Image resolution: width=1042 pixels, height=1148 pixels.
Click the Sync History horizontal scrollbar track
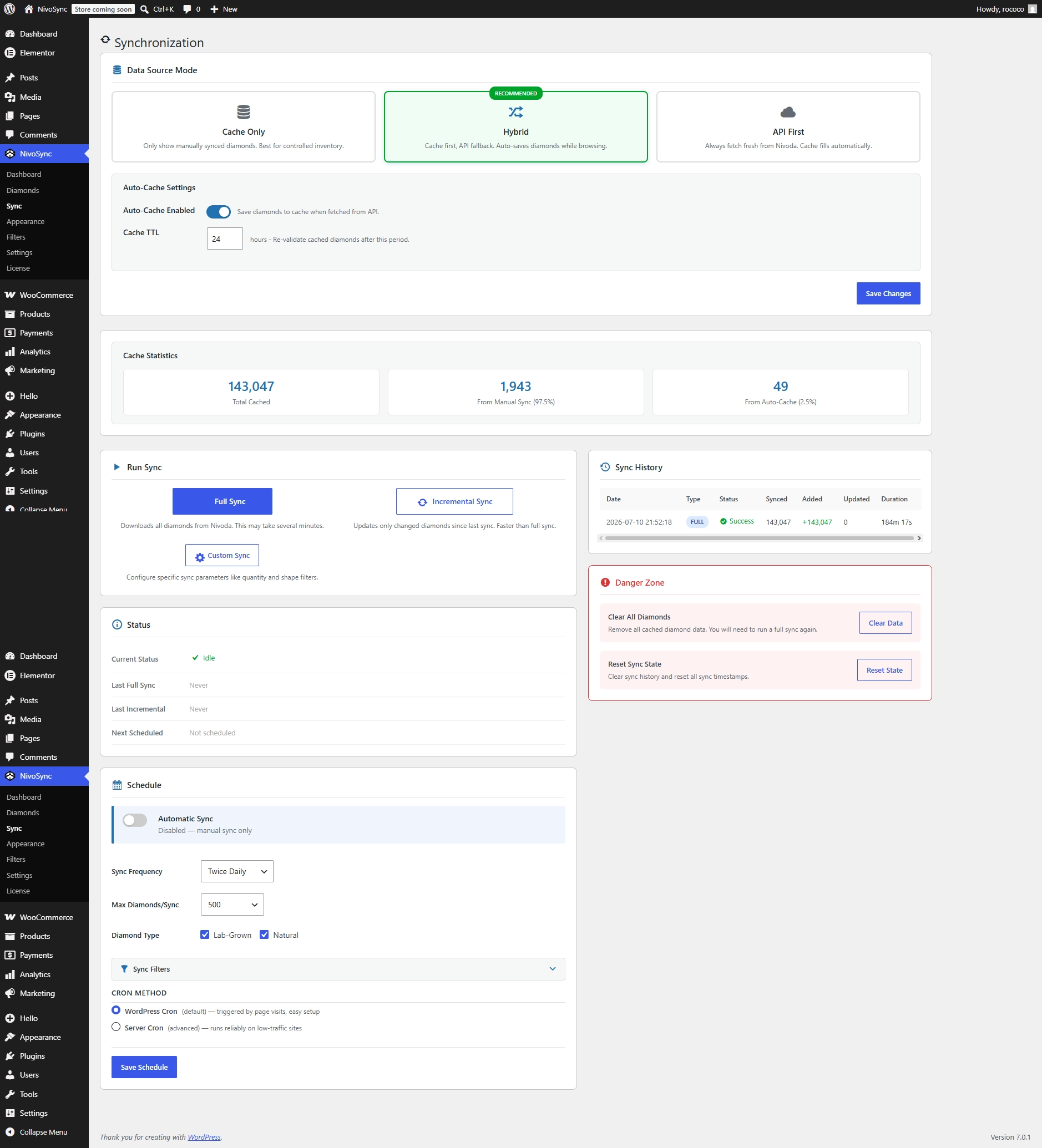click(x=760, y=538)
